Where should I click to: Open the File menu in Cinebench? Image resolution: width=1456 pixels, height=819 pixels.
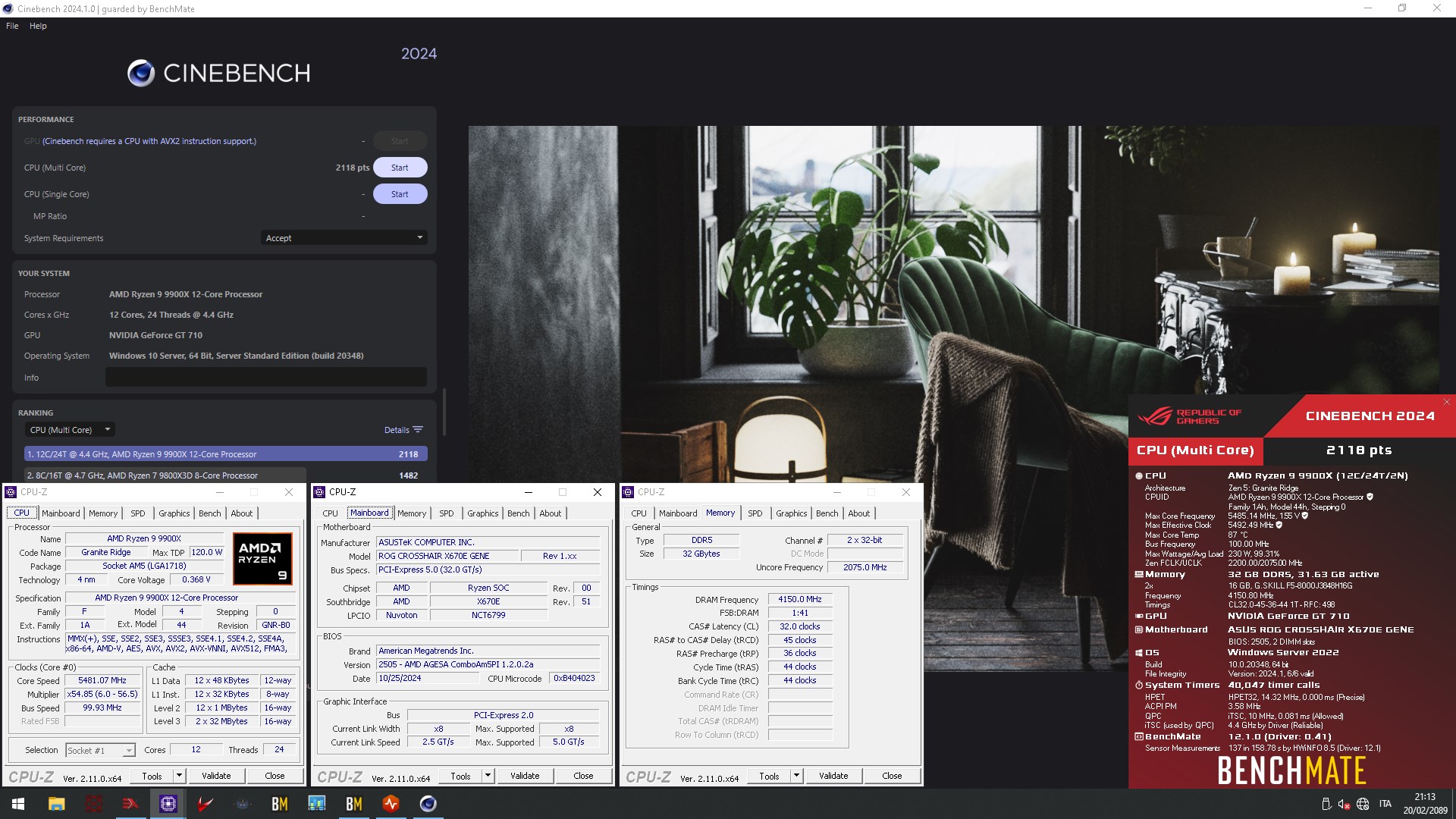(12, 26)
